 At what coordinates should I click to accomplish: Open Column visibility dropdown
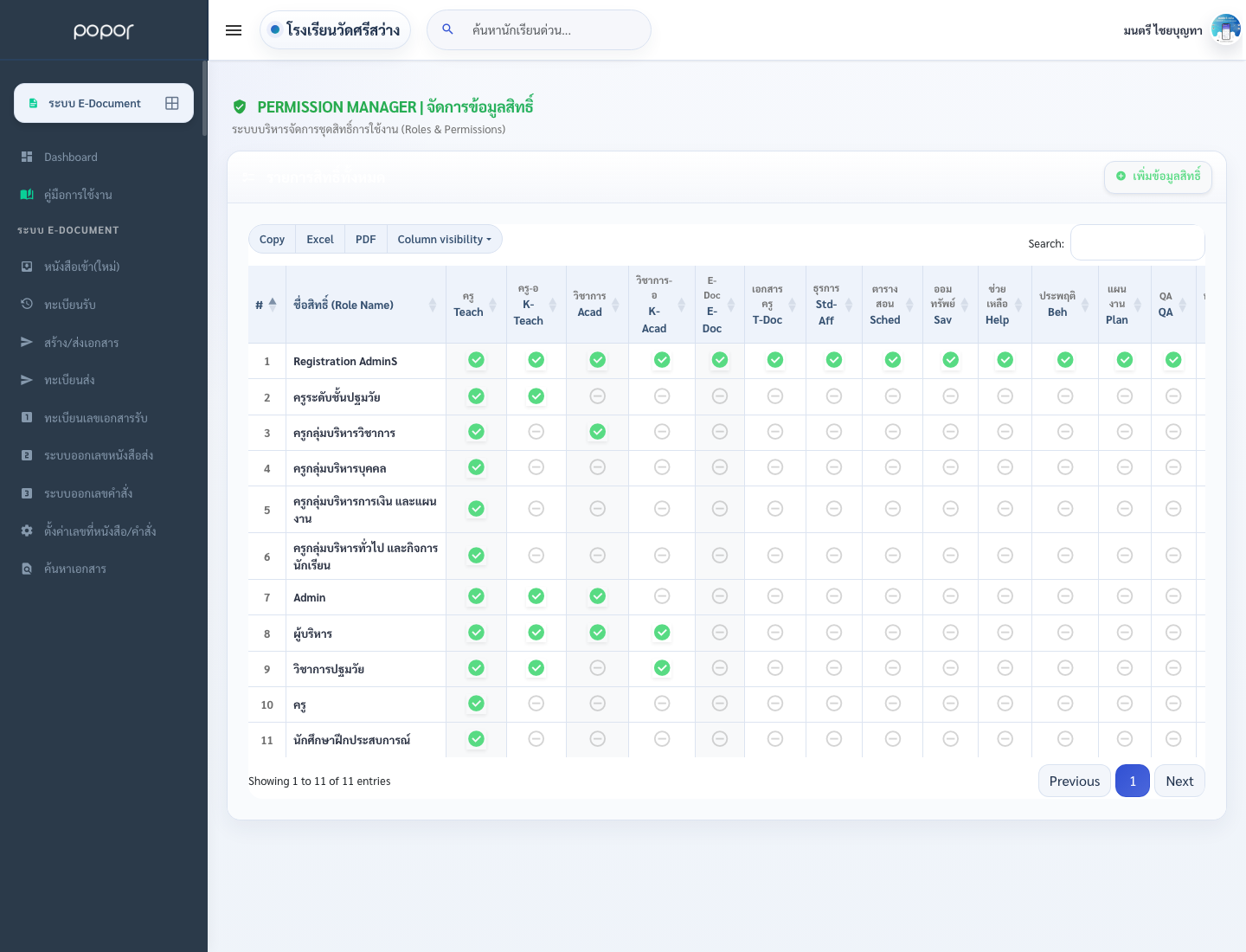445,240
